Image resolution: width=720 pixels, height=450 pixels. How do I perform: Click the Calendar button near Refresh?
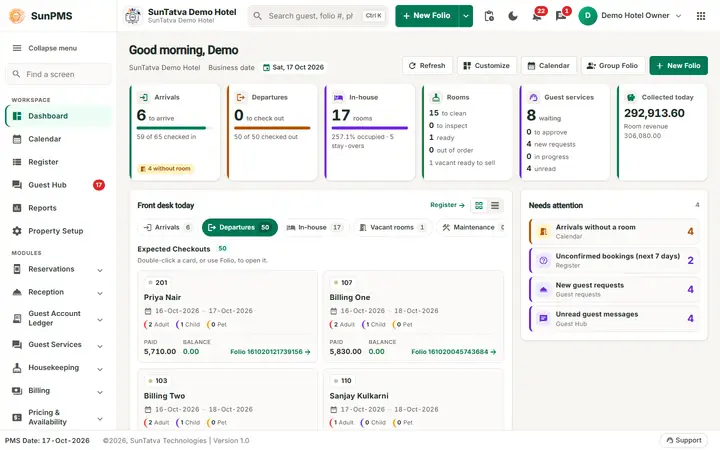click(x=549, y=66)
